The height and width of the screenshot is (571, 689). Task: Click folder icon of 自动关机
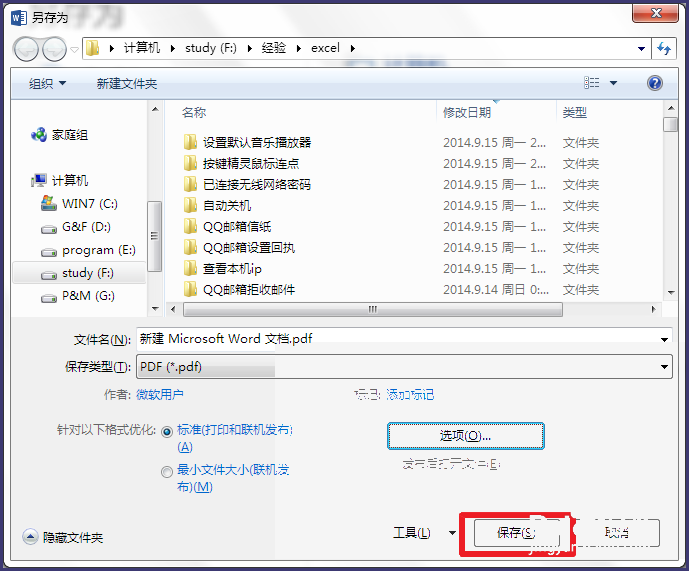pyautogui.click(x=190, y=205)
